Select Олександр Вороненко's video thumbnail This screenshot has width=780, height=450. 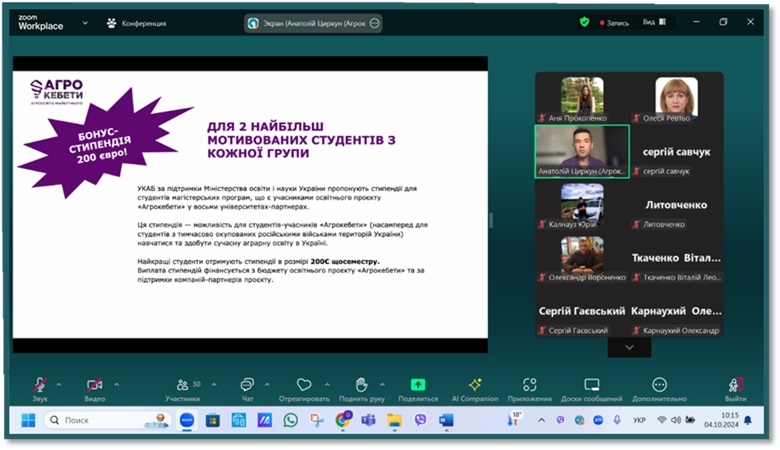[x=582, y=258]
